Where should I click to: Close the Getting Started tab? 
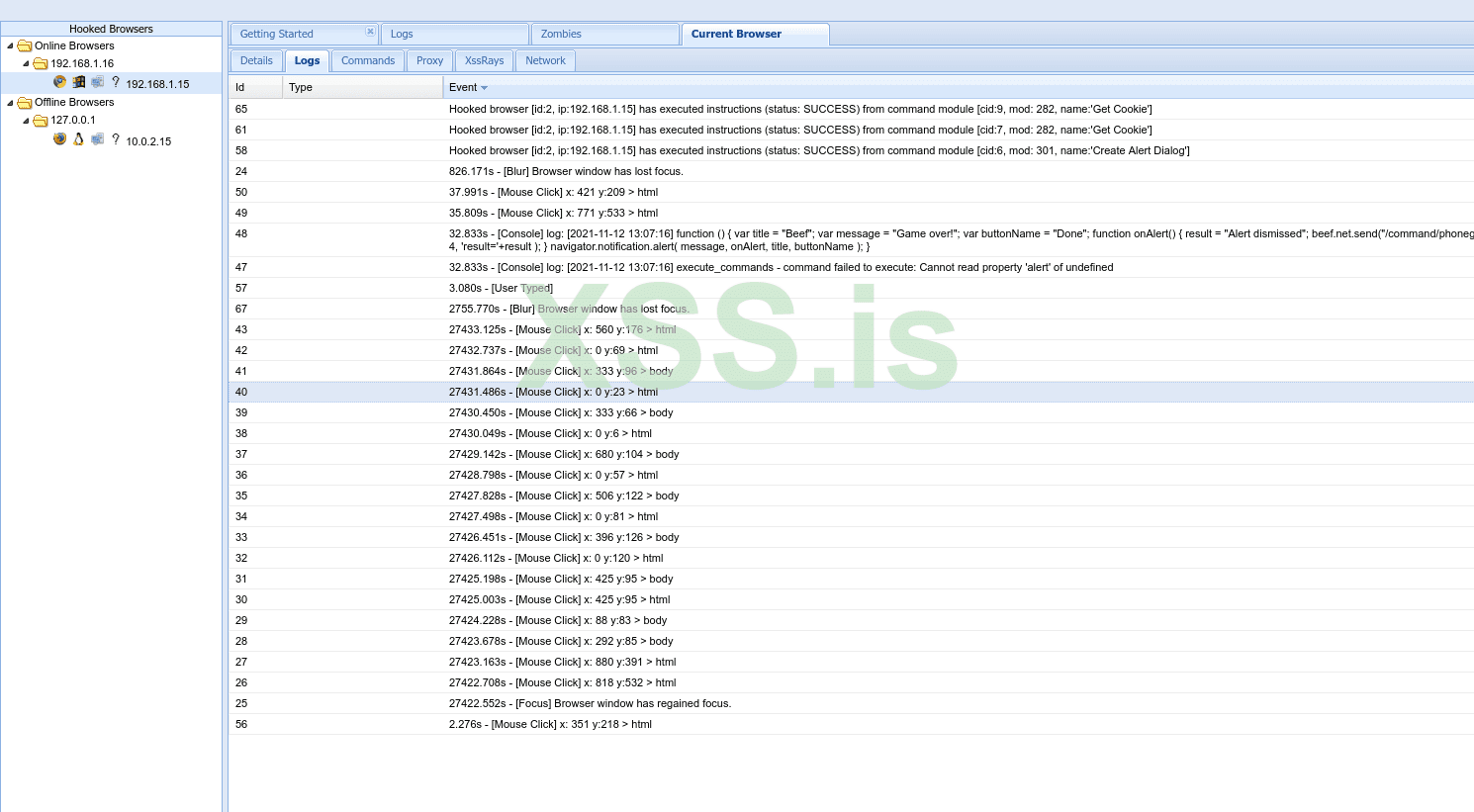click(x=371, y=32)
